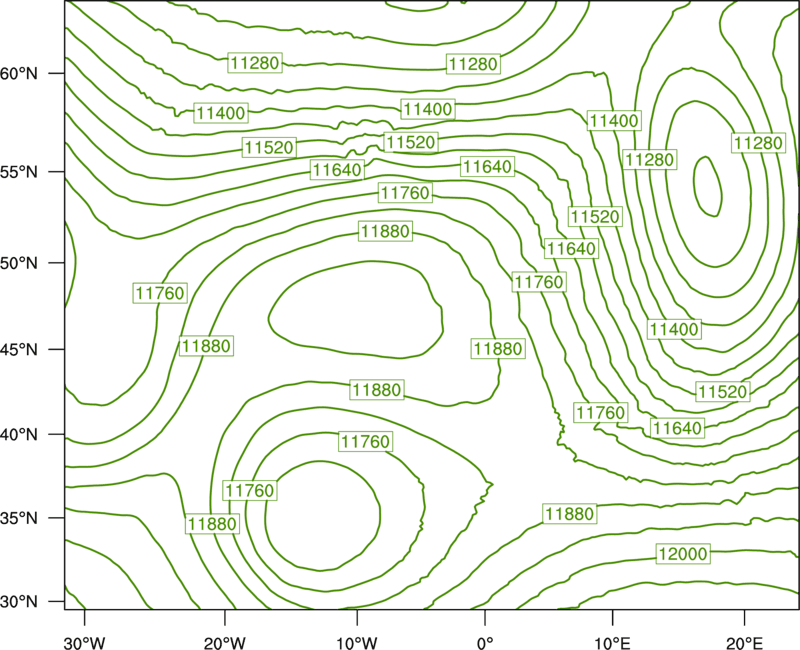
Task: Click the 11760 label just left of the southern low's innermost circle
Action: click(250, 490)
